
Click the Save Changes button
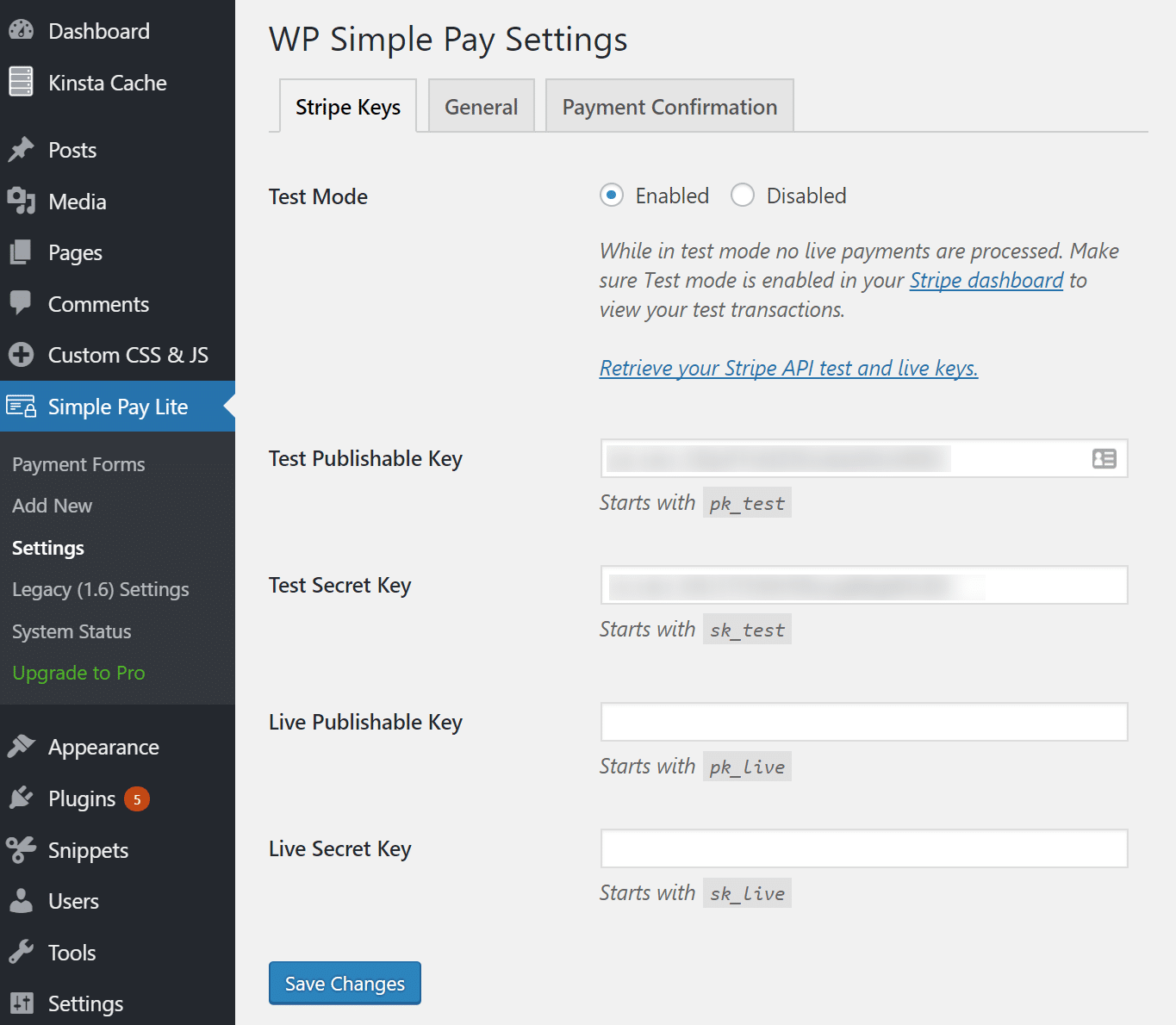[344, 983]
